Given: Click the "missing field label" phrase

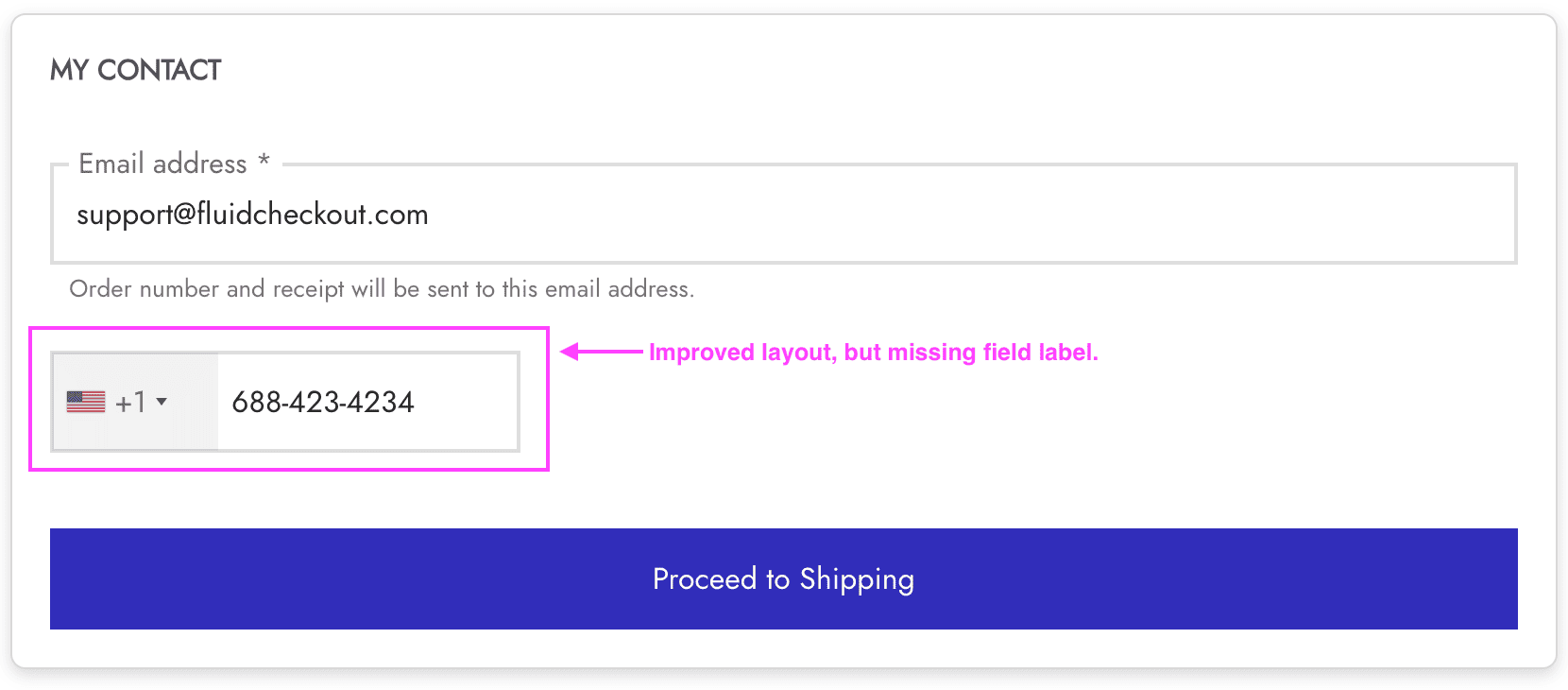Looking at the screenshot, I should [992, 353].
